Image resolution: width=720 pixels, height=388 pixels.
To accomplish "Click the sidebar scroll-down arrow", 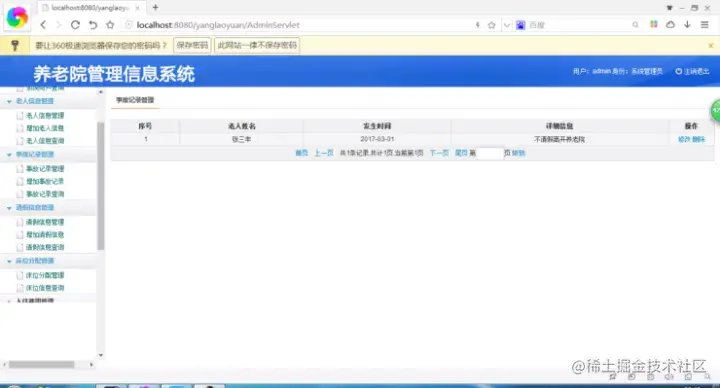I will 101,355.
